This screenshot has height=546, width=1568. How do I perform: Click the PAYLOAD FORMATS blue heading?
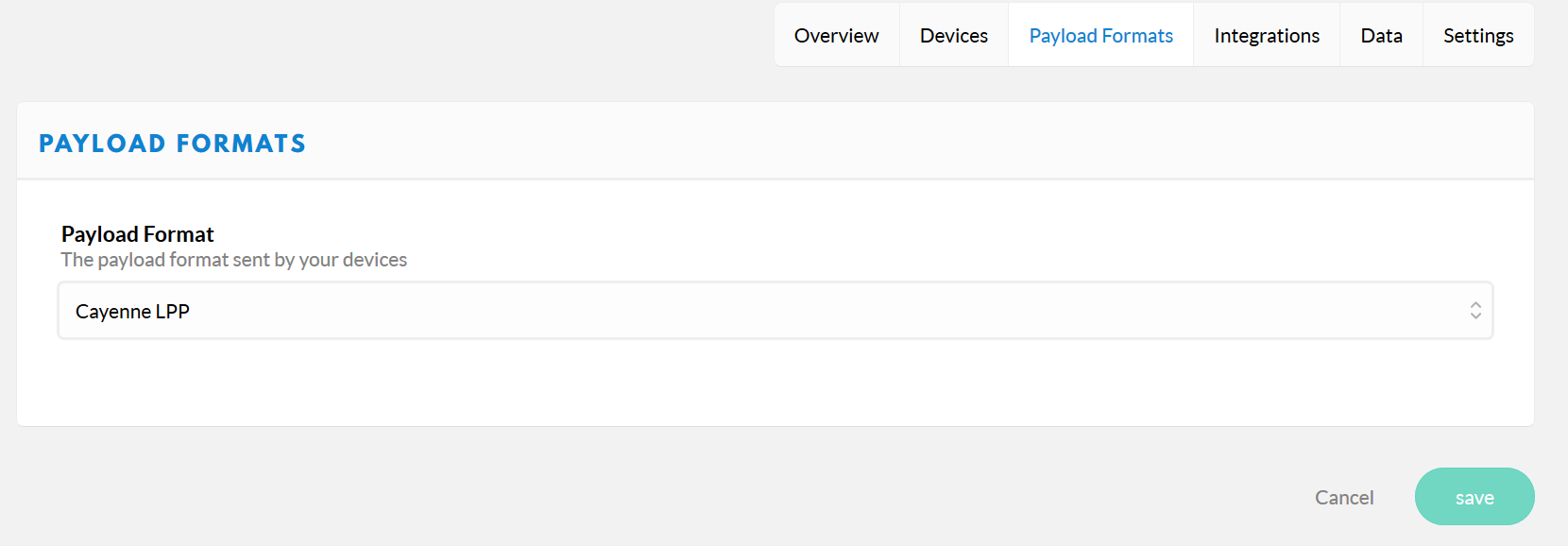pyautogui.click(x=172, y=144)
